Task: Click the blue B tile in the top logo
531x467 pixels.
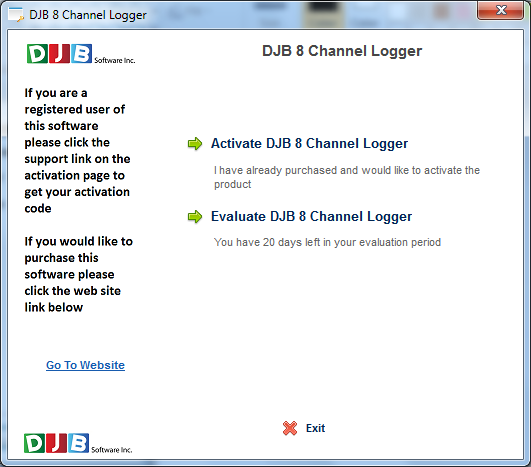Action: click(81, 54)
